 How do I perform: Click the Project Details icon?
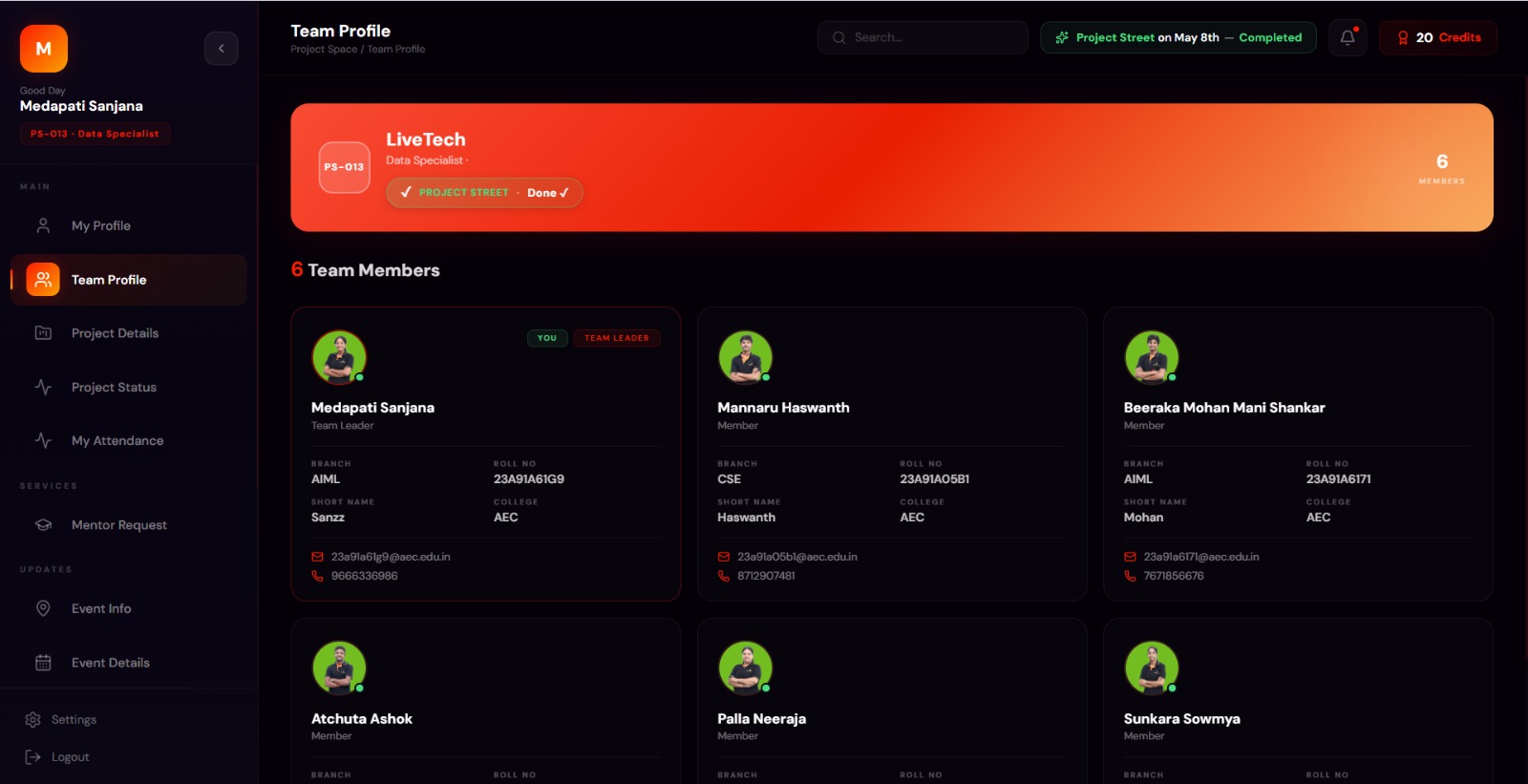click(x=43, y=333)
